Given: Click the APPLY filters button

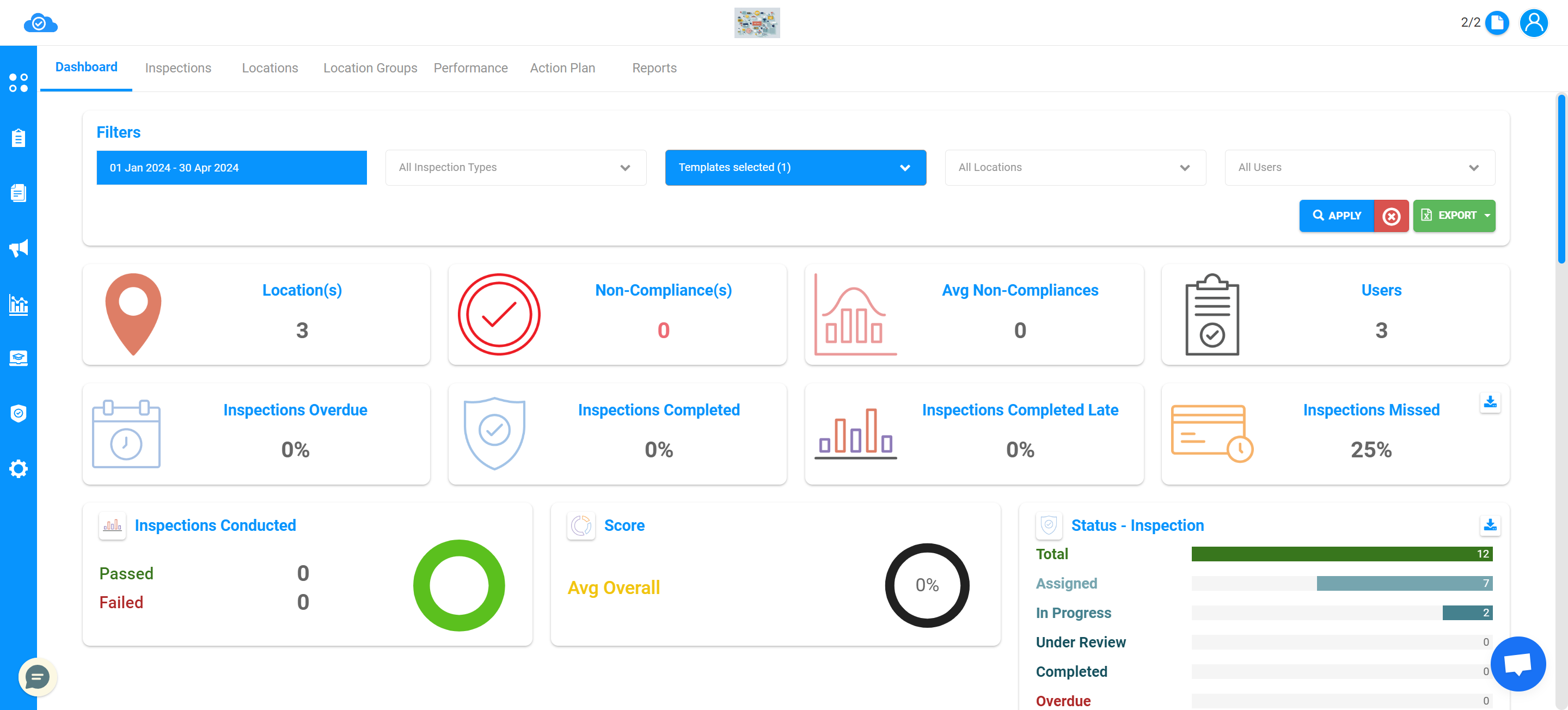Looking at the screenshot, I should coord(1336,216).
